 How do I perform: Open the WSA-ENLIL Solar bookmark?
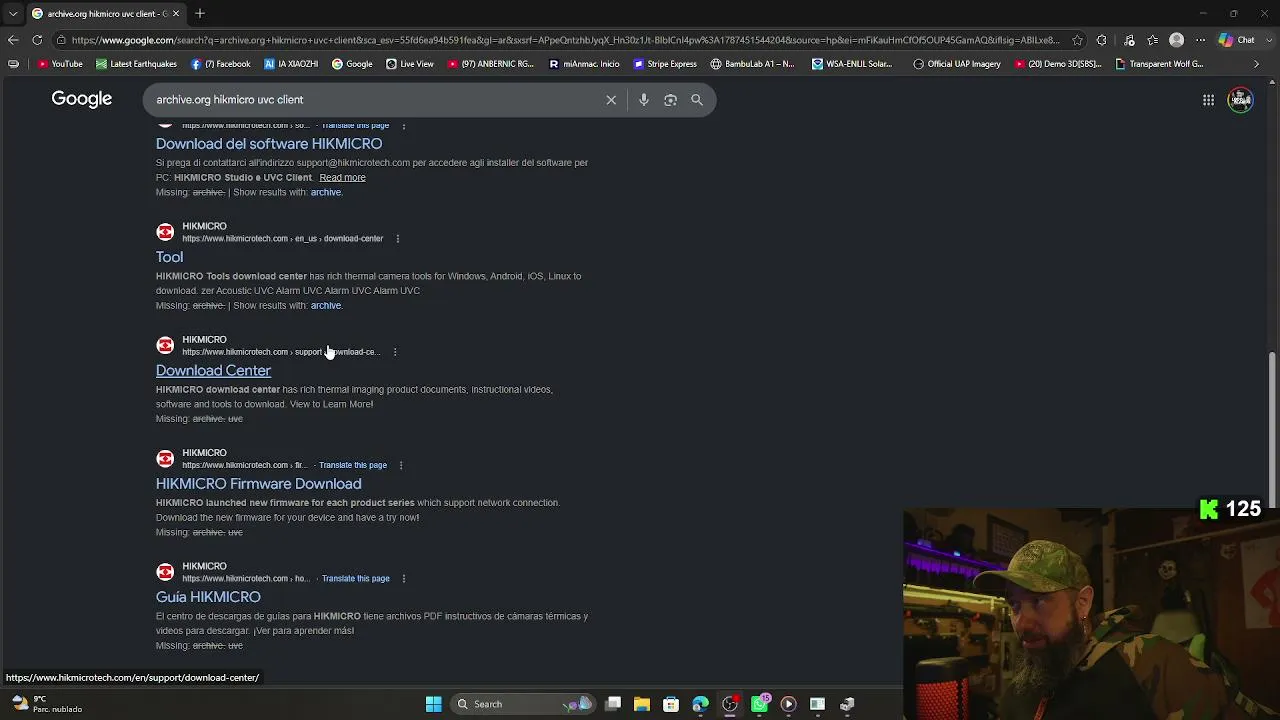click(852, 64)
